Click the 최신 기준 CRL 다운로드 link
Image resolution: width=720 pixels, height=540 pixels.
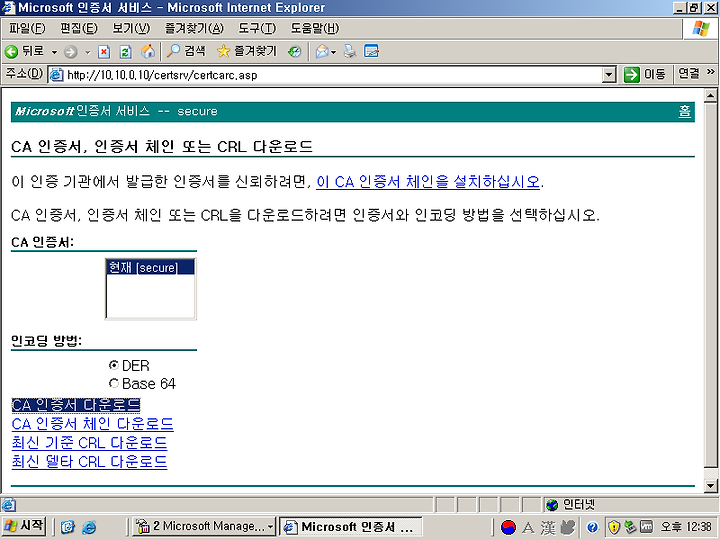click(89, 442)
